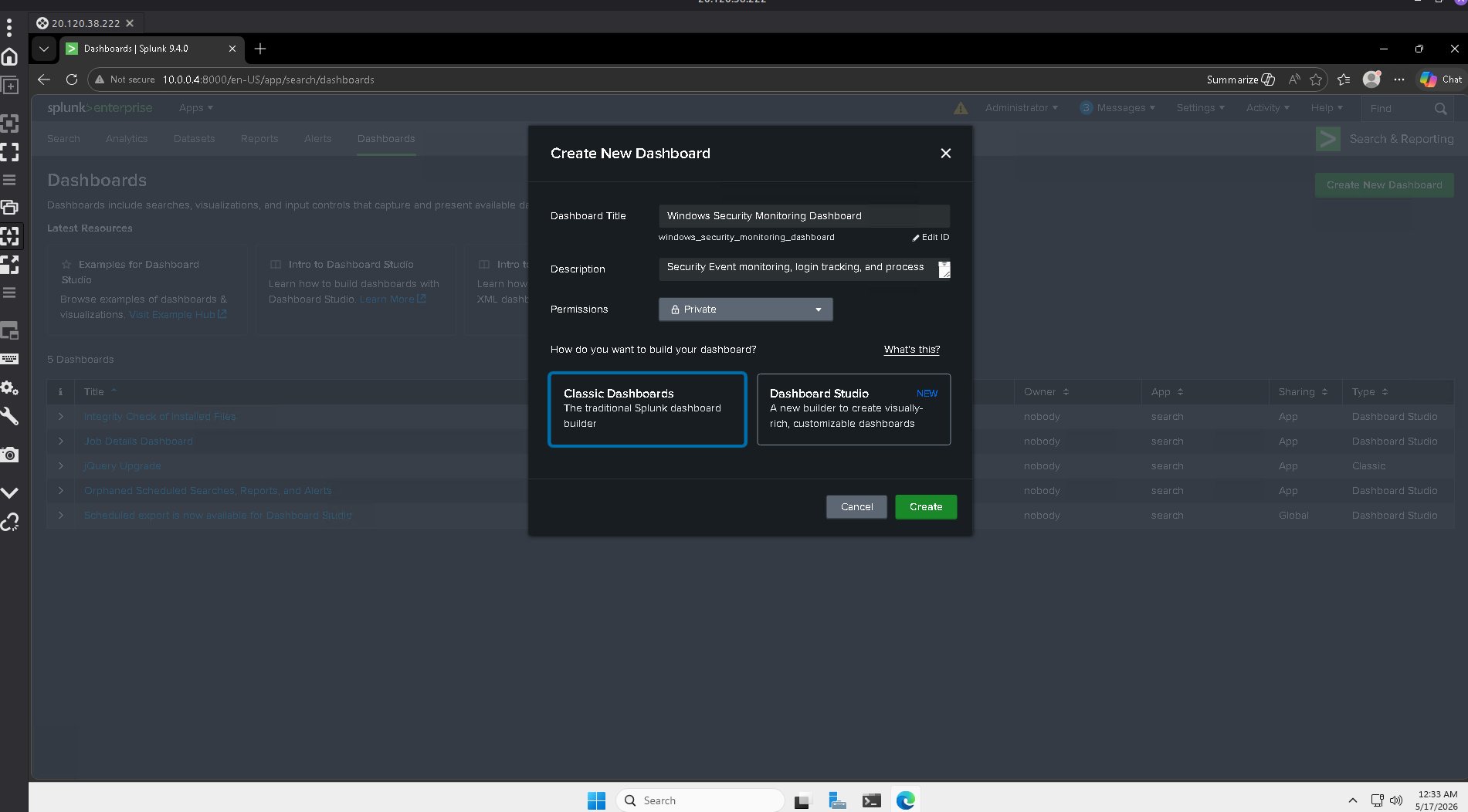The width and height of the screenshot is (1468, 812).
Task: Click the Not secure warning icon
Action: tap(100, 80)
